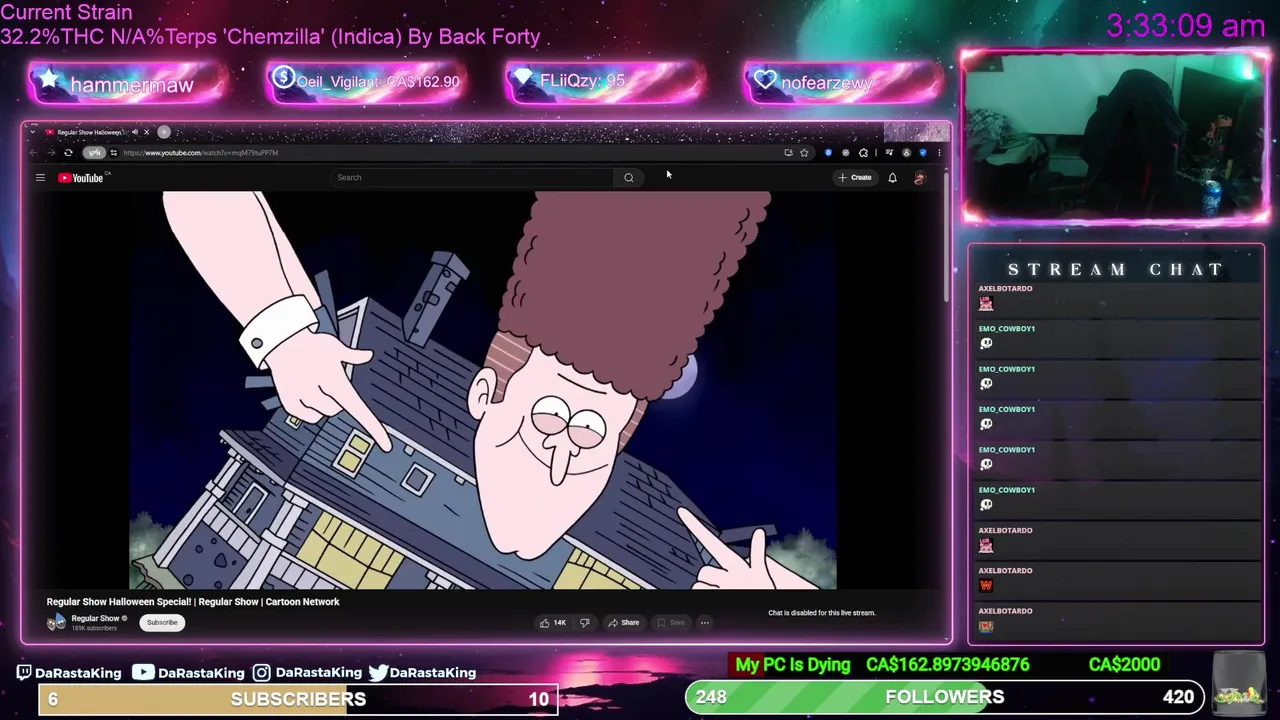Click the Instagram icon beside DaRastaKing
The image size is (1280, 720).
261,673
